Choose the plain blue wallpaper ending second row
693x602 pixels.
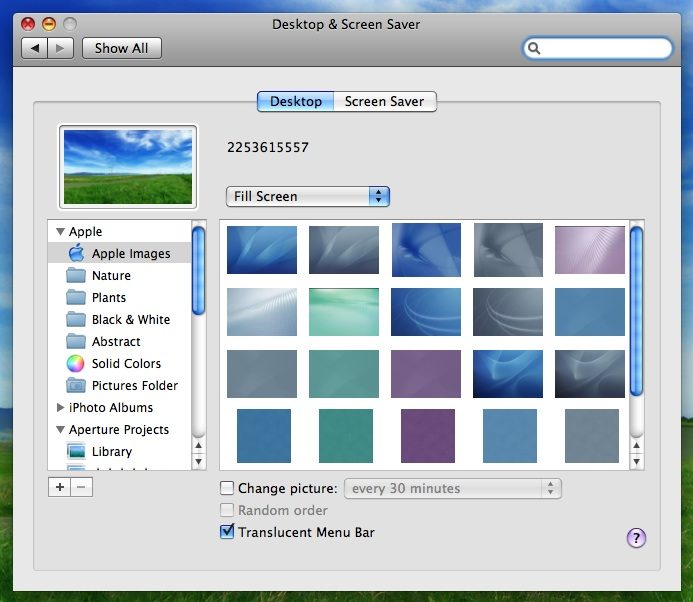click(x=590, y=312)
